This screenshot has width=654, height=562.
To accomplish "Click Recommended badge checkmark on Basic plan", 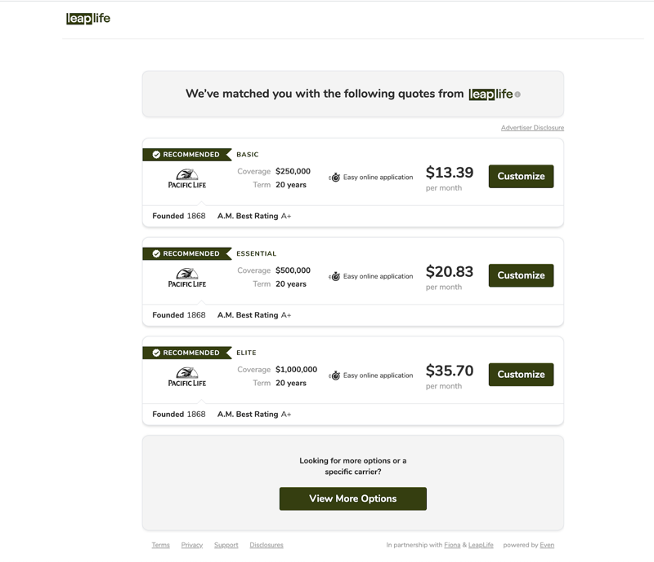I will [156, 154].
